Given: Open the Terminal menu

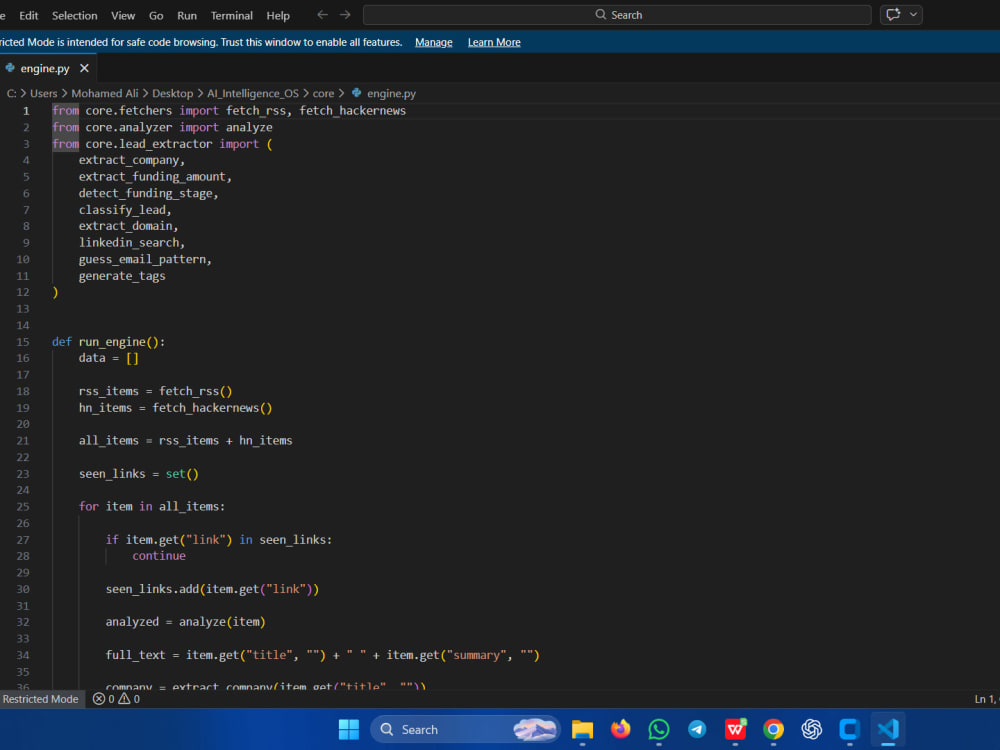Looking at the screenshot, I should pos(232,15).
